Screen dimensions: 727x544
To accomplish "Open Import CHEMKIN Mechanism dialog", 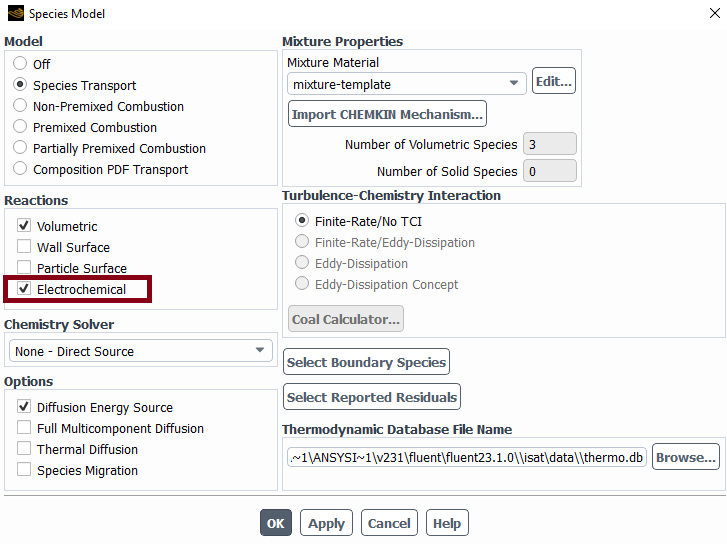I will (x=387, y=114).
